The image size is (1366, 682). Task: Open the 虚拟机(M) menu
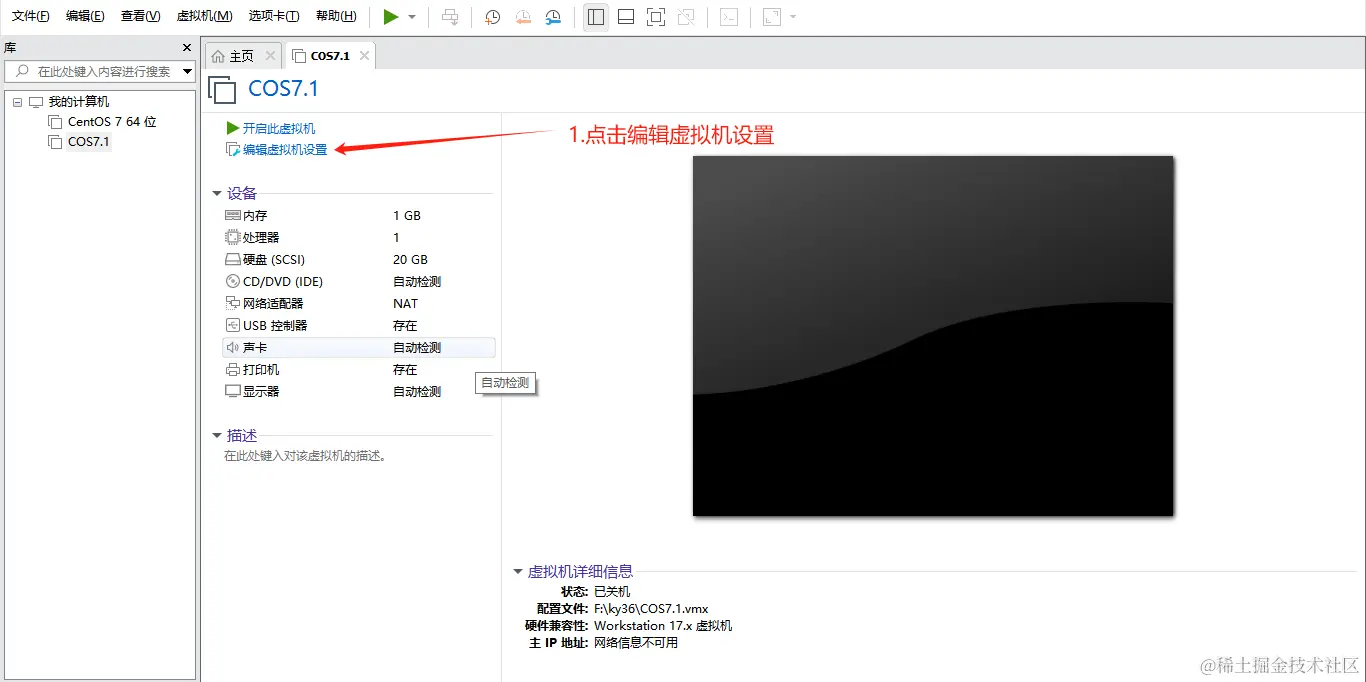(204, 16)
